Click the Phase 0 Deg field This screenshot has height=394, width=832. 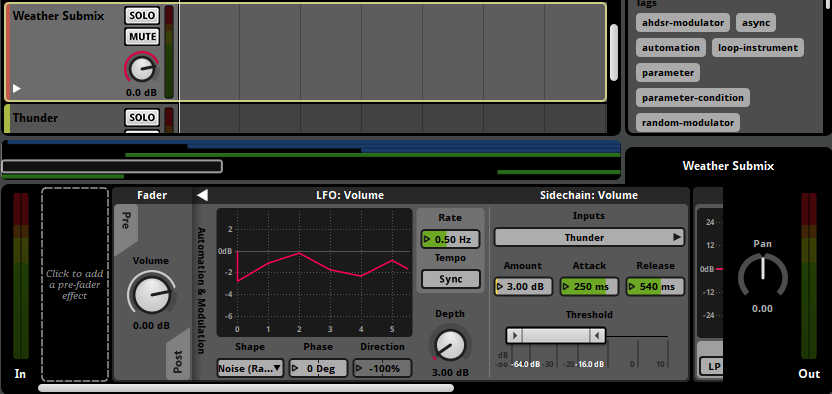318,368
